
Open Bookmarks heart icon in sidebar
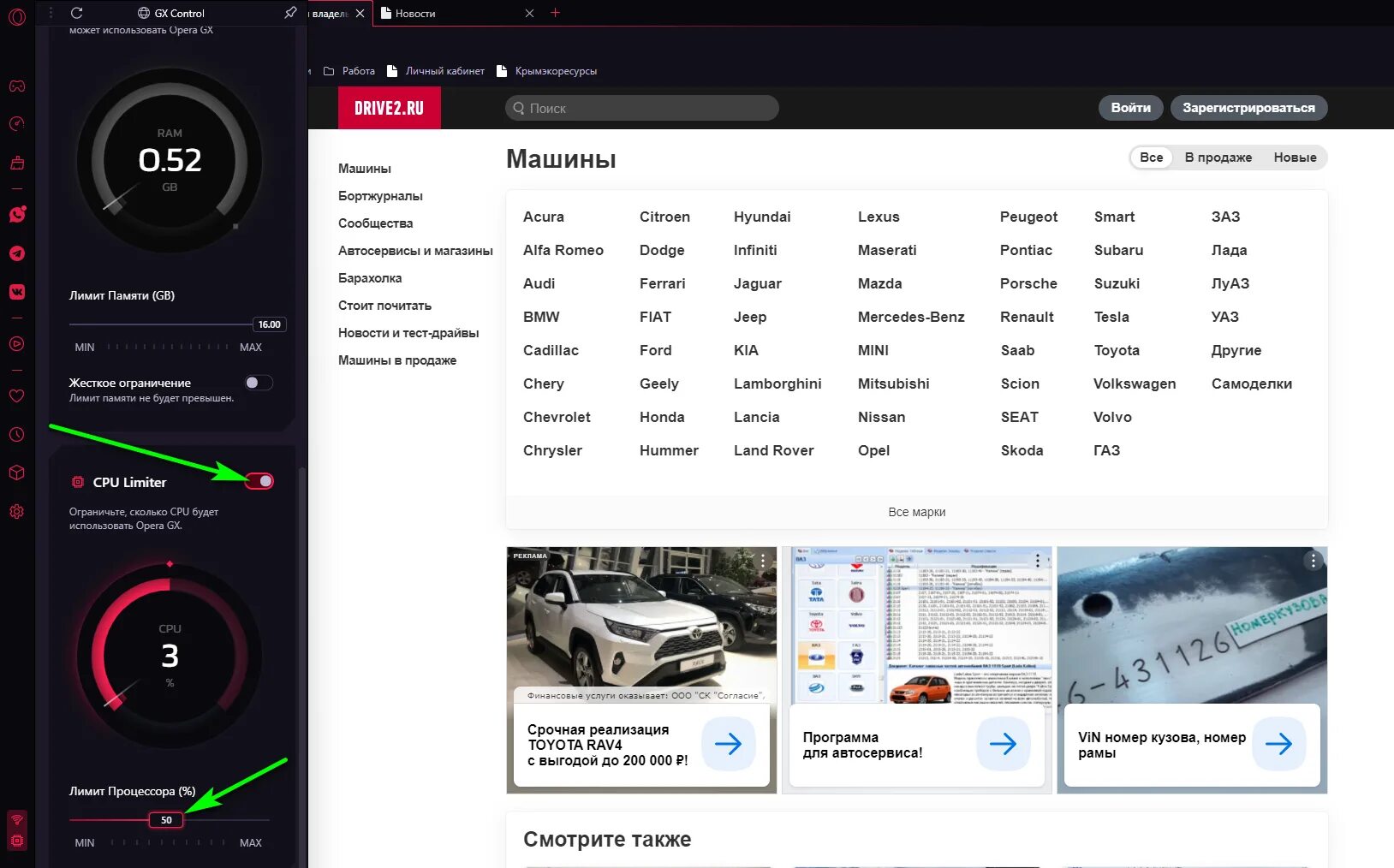pos(17,396)
